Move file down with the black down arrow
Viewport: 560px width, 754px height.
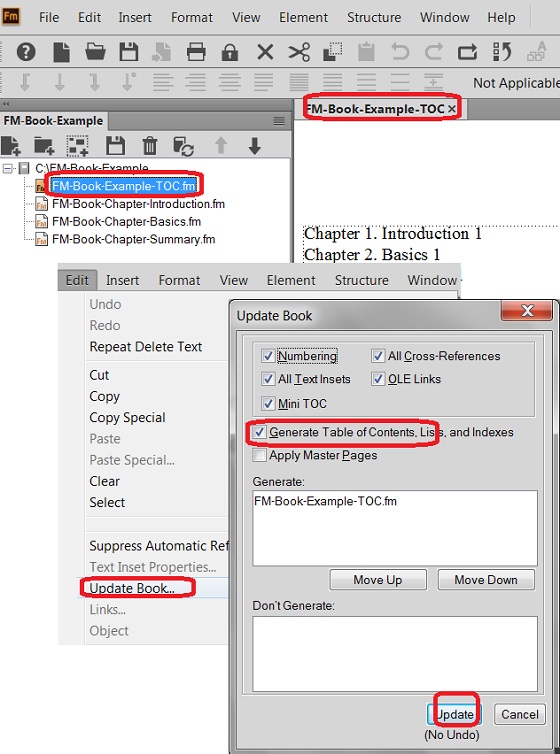pos(255,146)
